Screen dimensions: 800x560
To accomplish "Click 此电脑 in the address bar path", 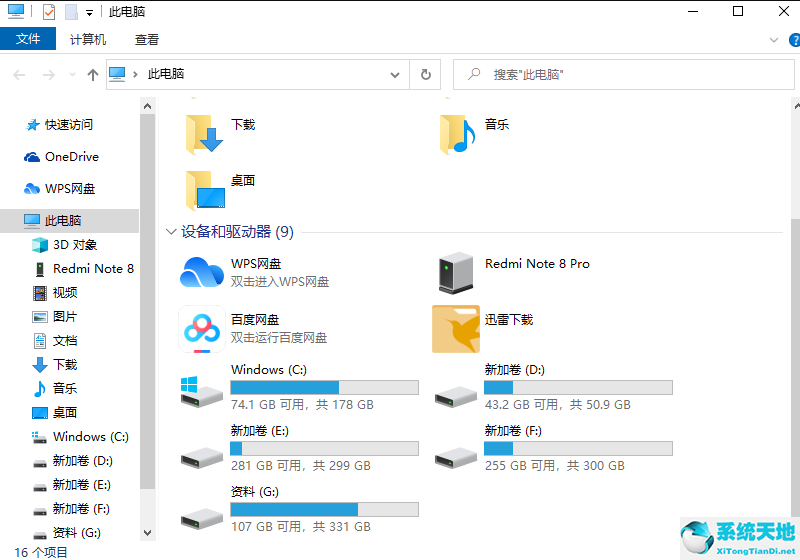I will pyautogui.click(x=165, y=74).
